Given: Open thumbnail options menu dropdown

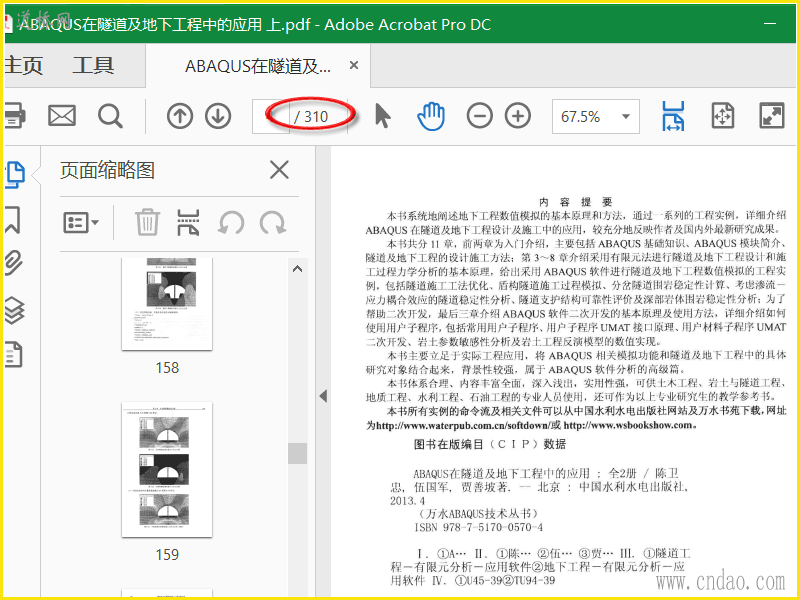Looking at the screenshot, I should [81, 223].
